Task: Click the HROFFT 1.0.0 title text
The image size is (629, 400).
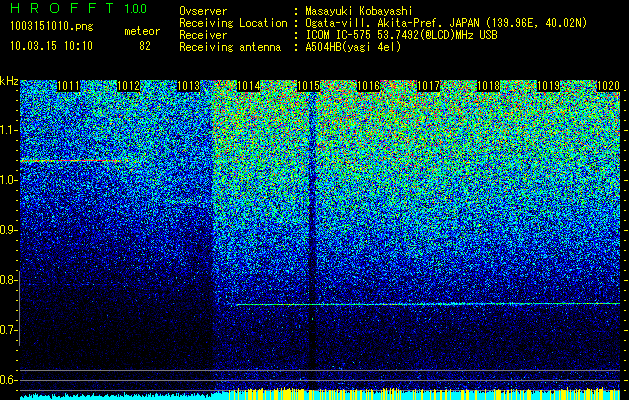Action: [78, 8]
